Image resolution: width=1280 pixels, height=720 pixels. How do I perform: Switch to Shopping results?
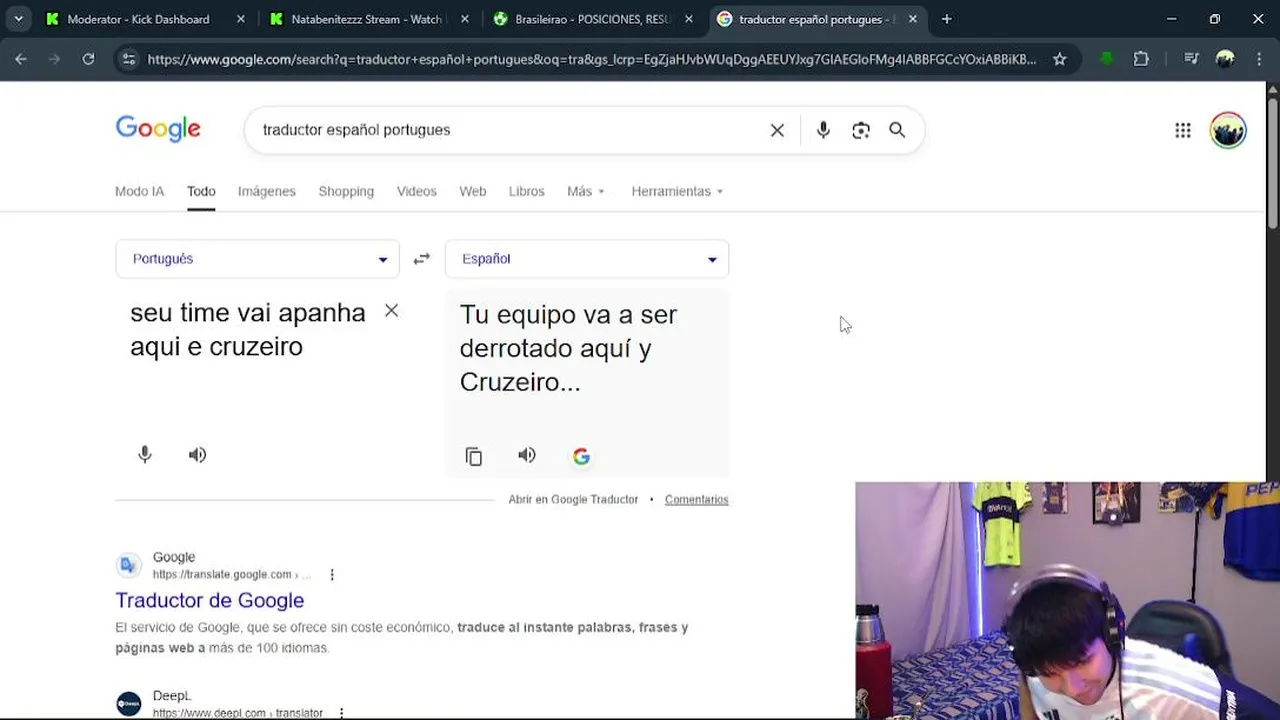click(346, 191)
